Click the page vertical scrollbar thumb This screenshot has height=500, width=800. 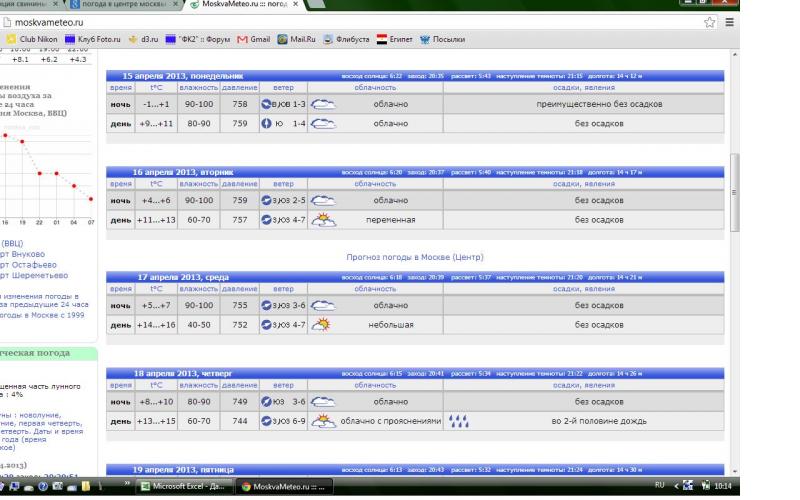[x=735, y=192]
